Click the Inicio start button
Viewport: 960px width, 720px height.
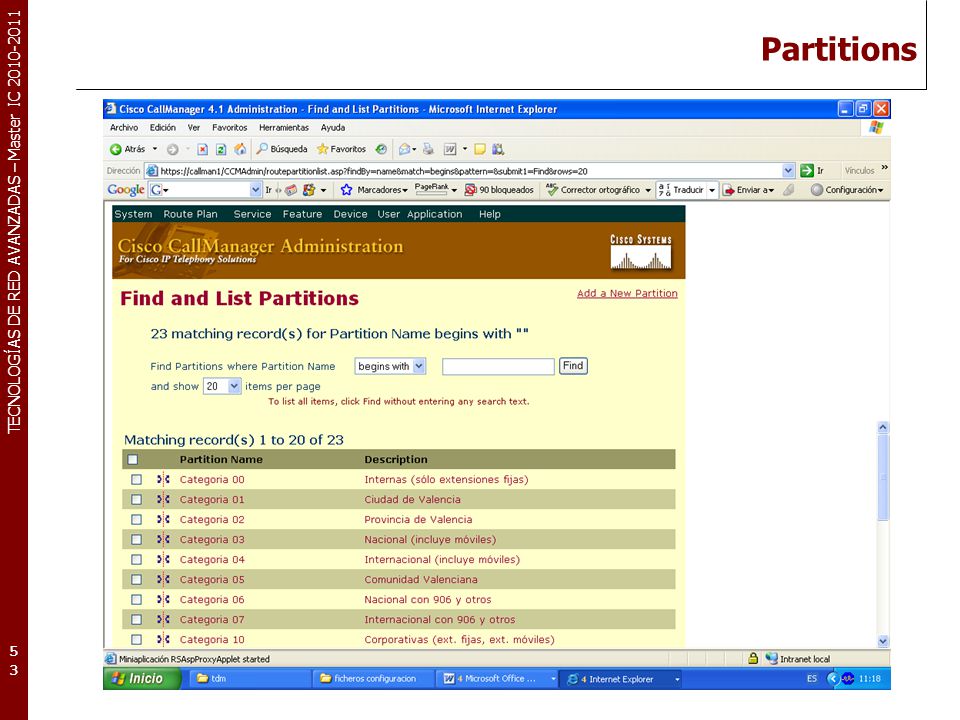tap(141, 678)
